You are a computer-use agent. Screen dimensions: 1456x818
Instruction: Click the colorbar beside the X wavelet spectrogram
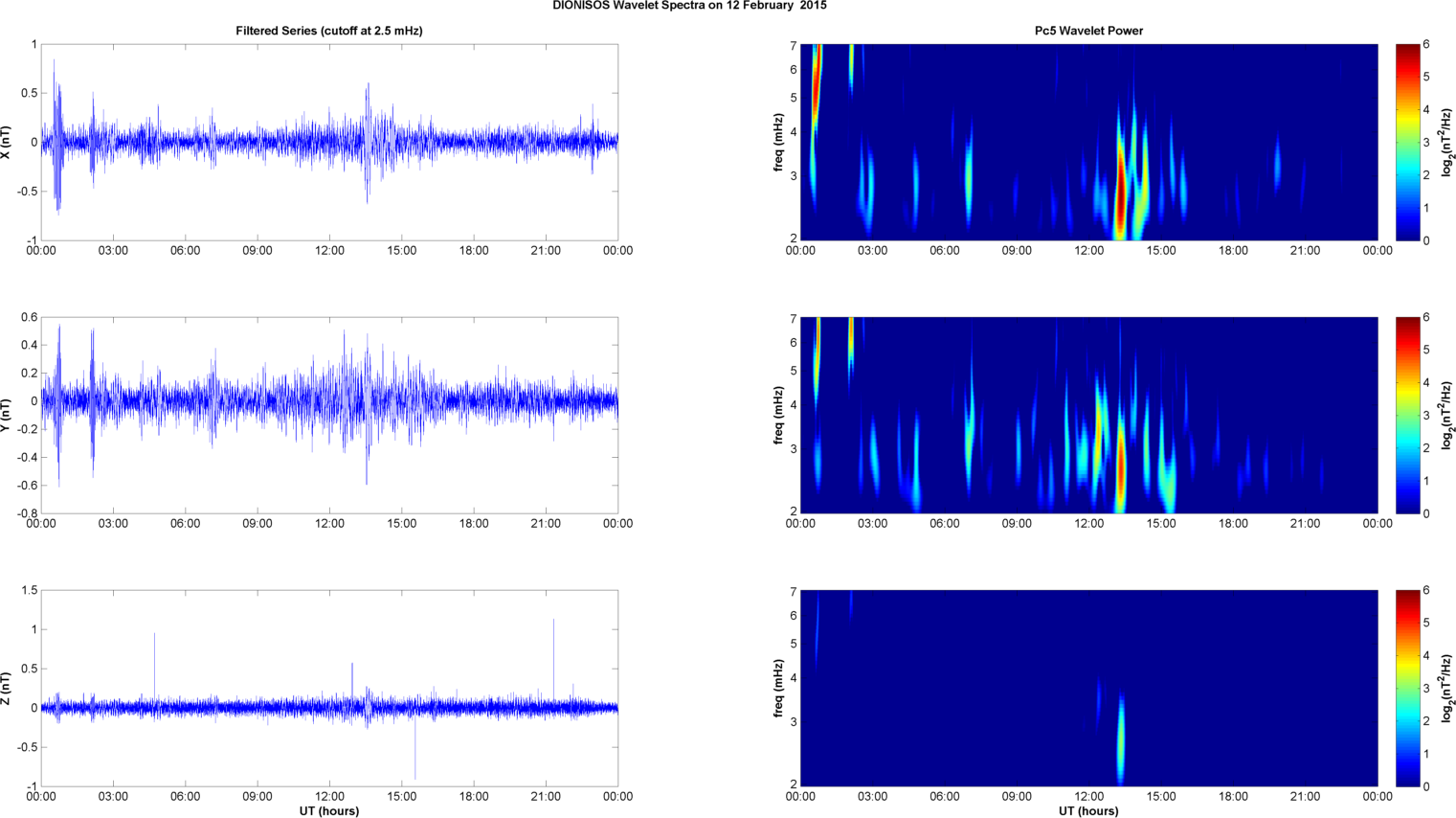coord(1407,142)
